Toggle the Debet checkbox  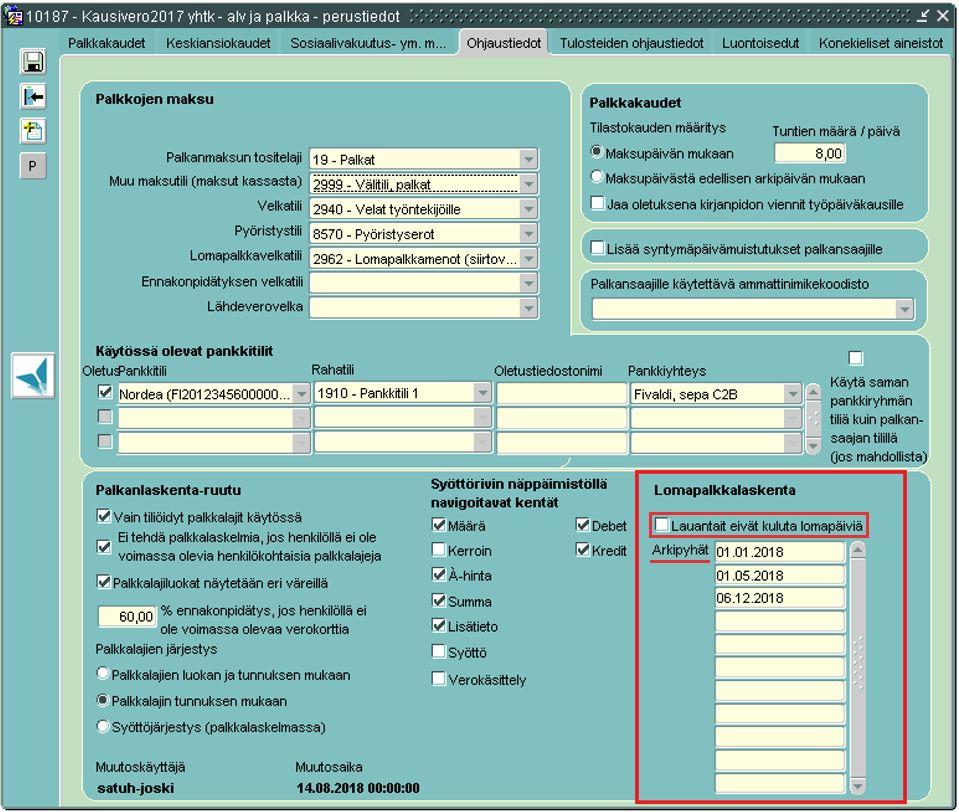582,525
